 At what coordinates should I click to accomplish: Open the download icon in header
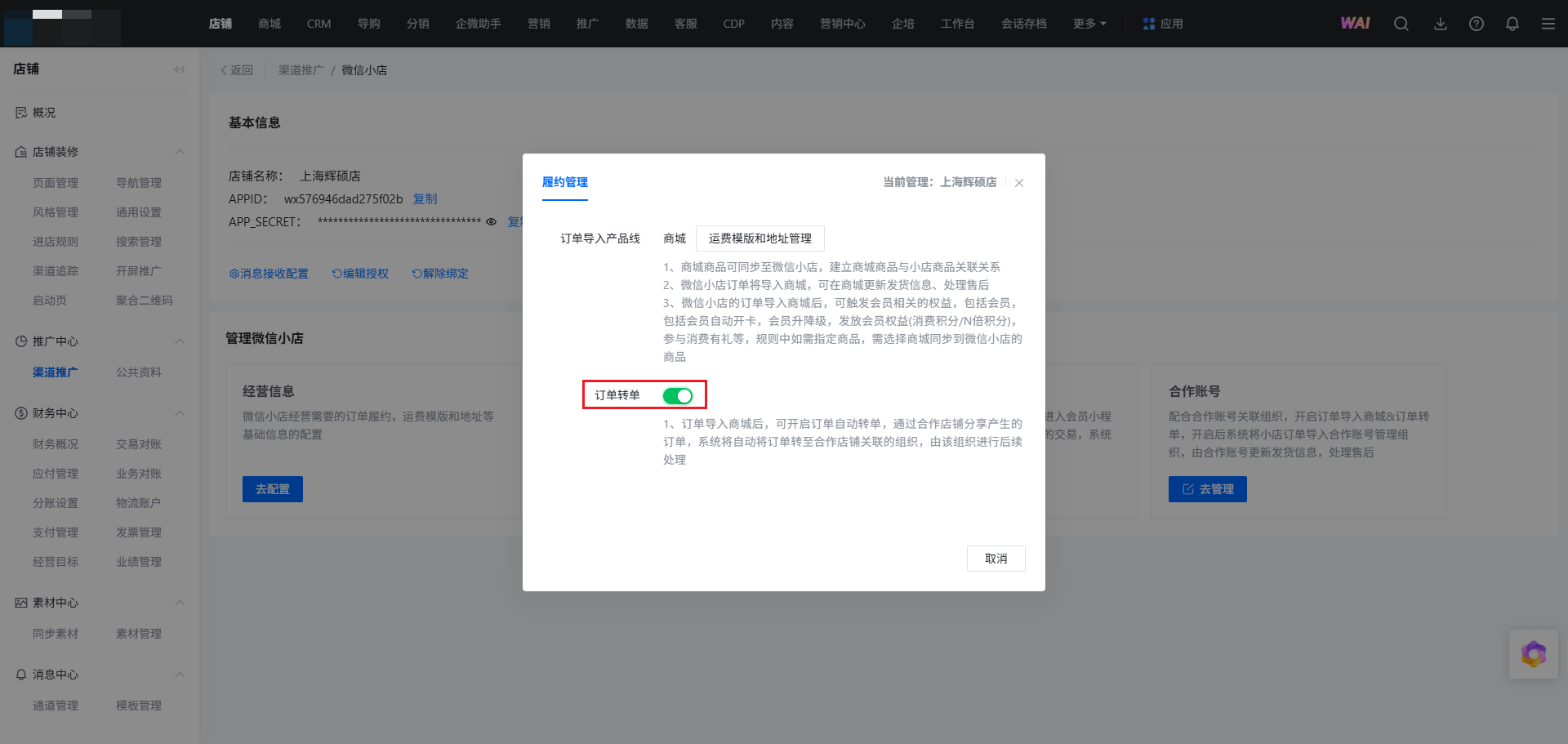coord(1440,24)
